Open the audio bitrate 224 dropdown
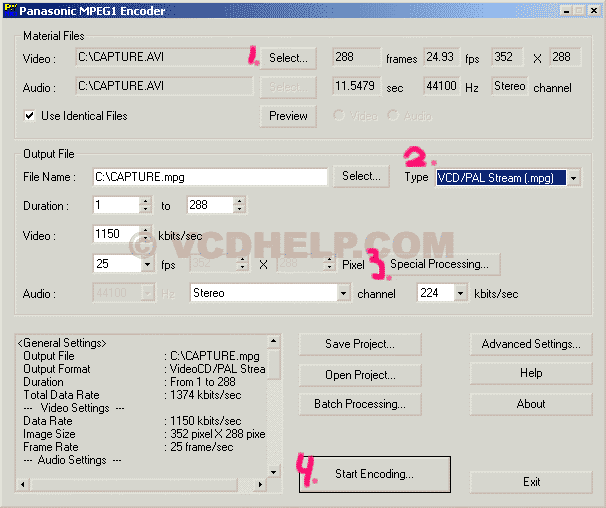Viewport: 606px width, 508px height. point(460,293)
